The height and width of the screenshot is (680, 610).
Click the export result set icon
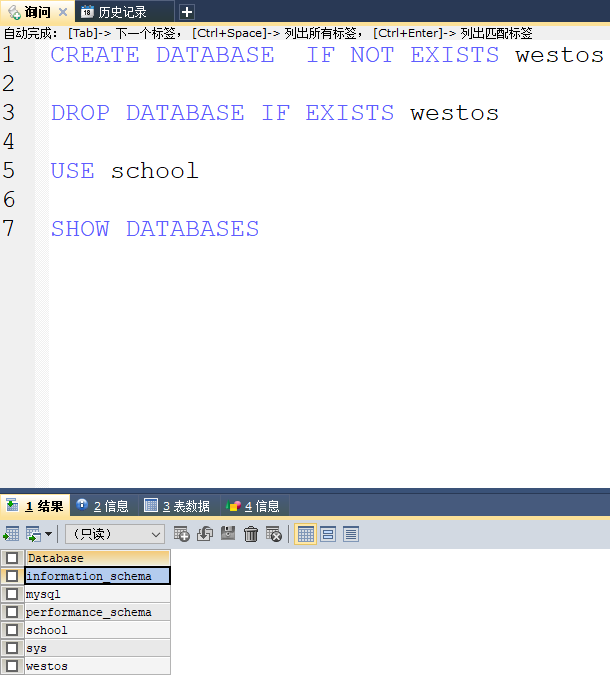[11, 534]
